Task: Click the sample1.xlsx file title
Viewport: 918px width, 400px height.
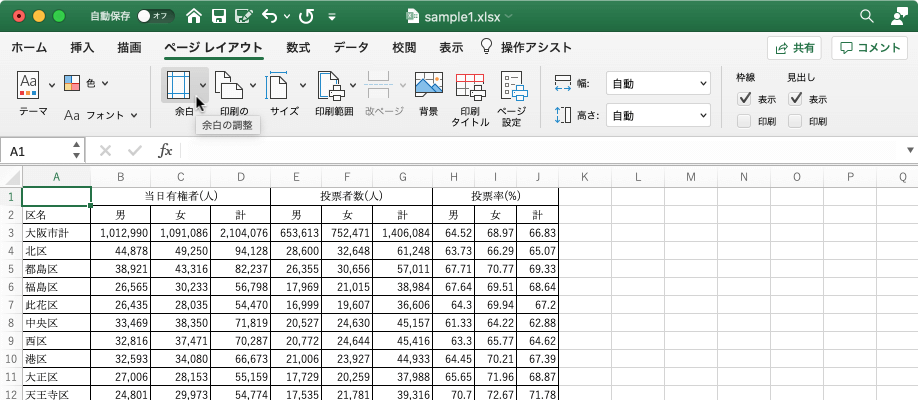Action: pos(462,16)
